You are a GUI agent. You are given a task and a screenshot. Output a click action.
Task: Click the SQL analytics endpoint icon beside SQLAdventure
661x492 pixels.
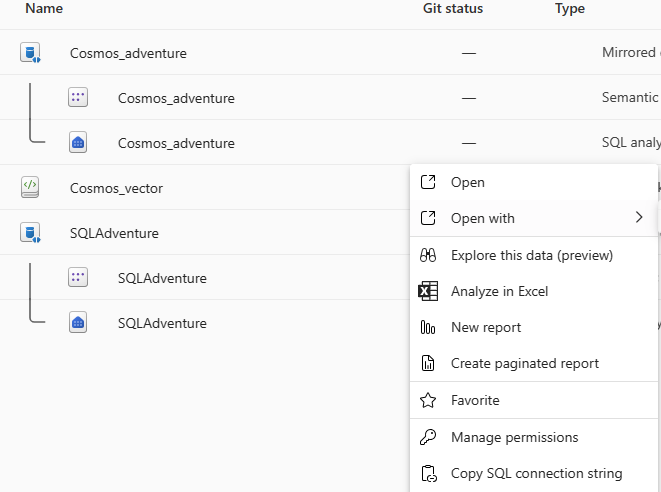pos(78,323)
